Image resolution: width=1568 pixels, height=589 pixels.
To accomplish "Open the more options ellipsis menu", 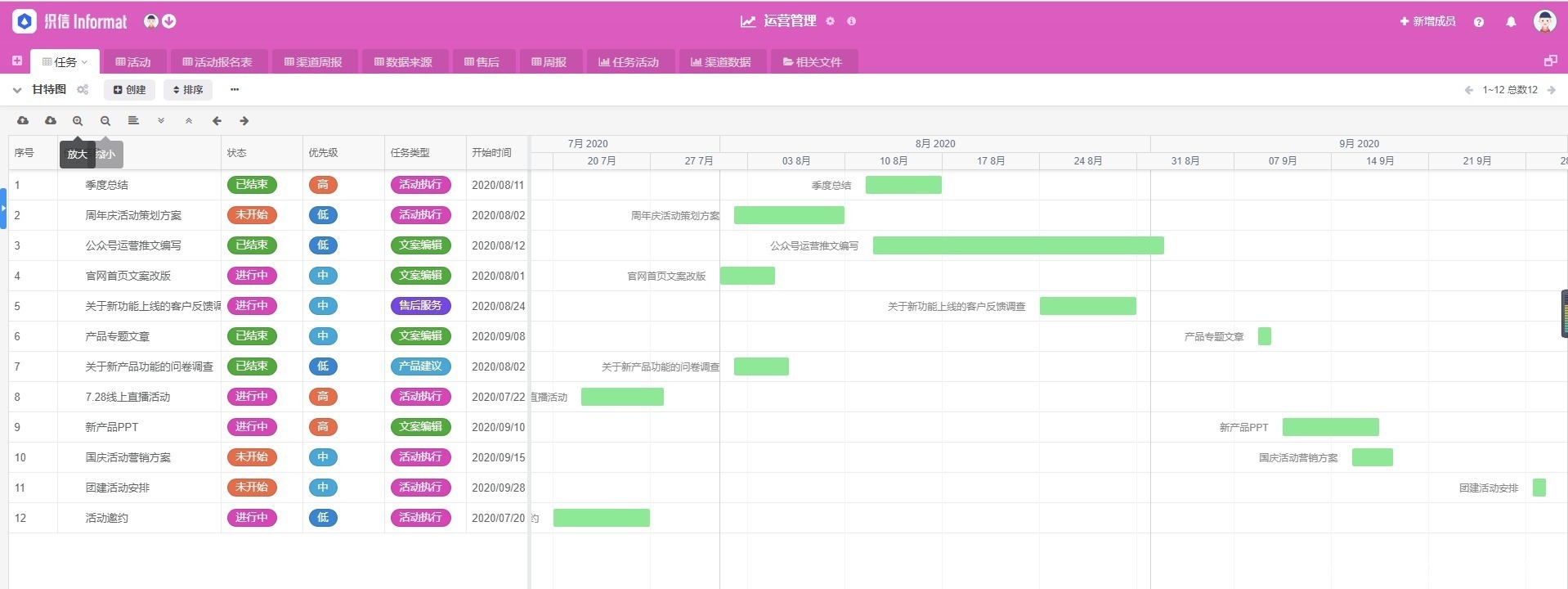I will click(x=235, y=90).
